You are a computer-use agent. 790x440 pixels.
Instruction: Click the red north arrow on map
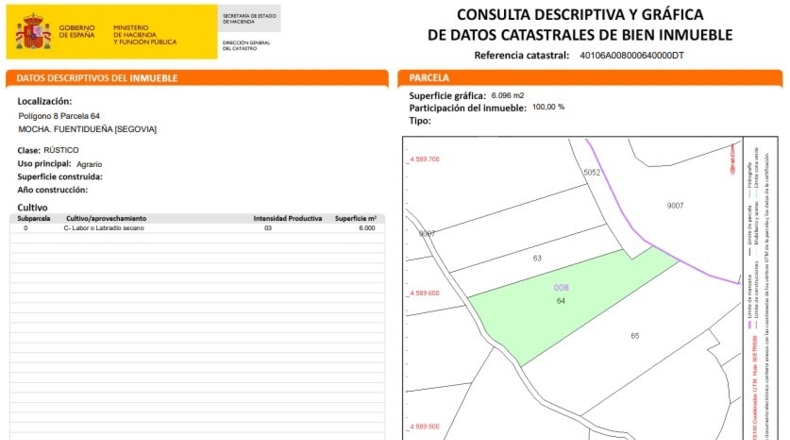[733, 159]
